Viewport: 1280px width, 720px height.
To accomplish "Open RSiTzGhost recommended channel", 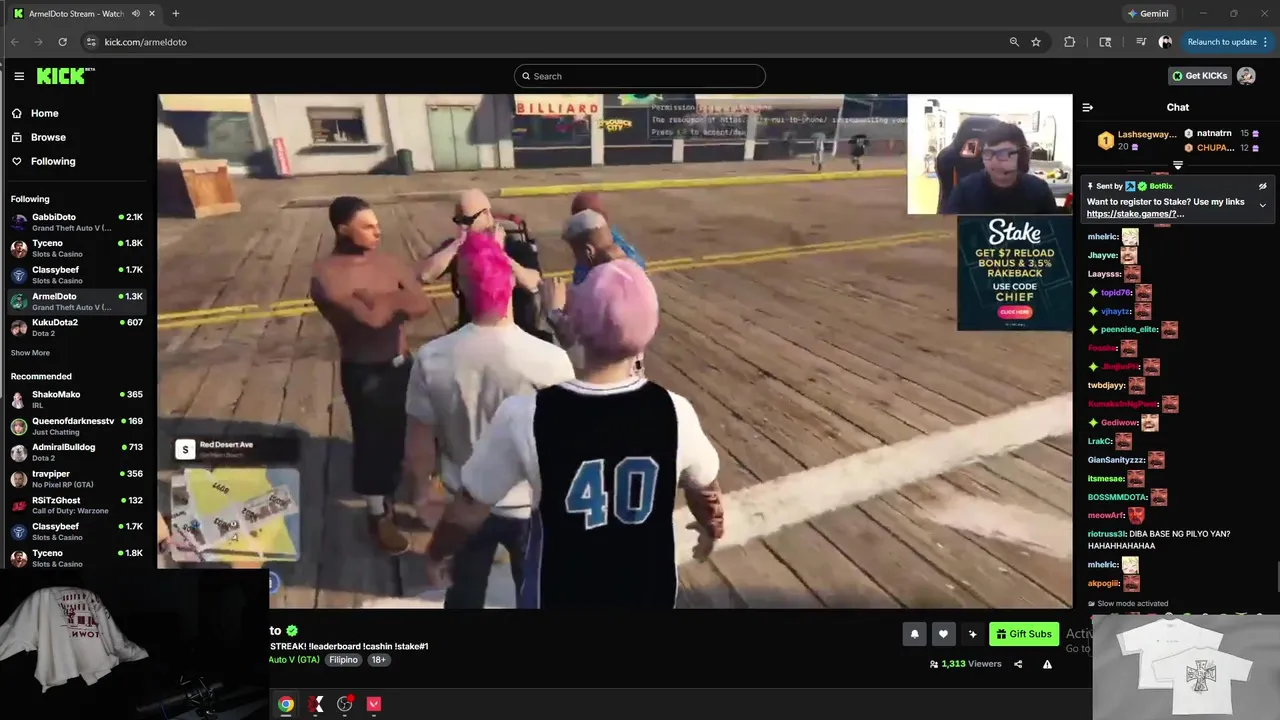I will pos(77,505).
